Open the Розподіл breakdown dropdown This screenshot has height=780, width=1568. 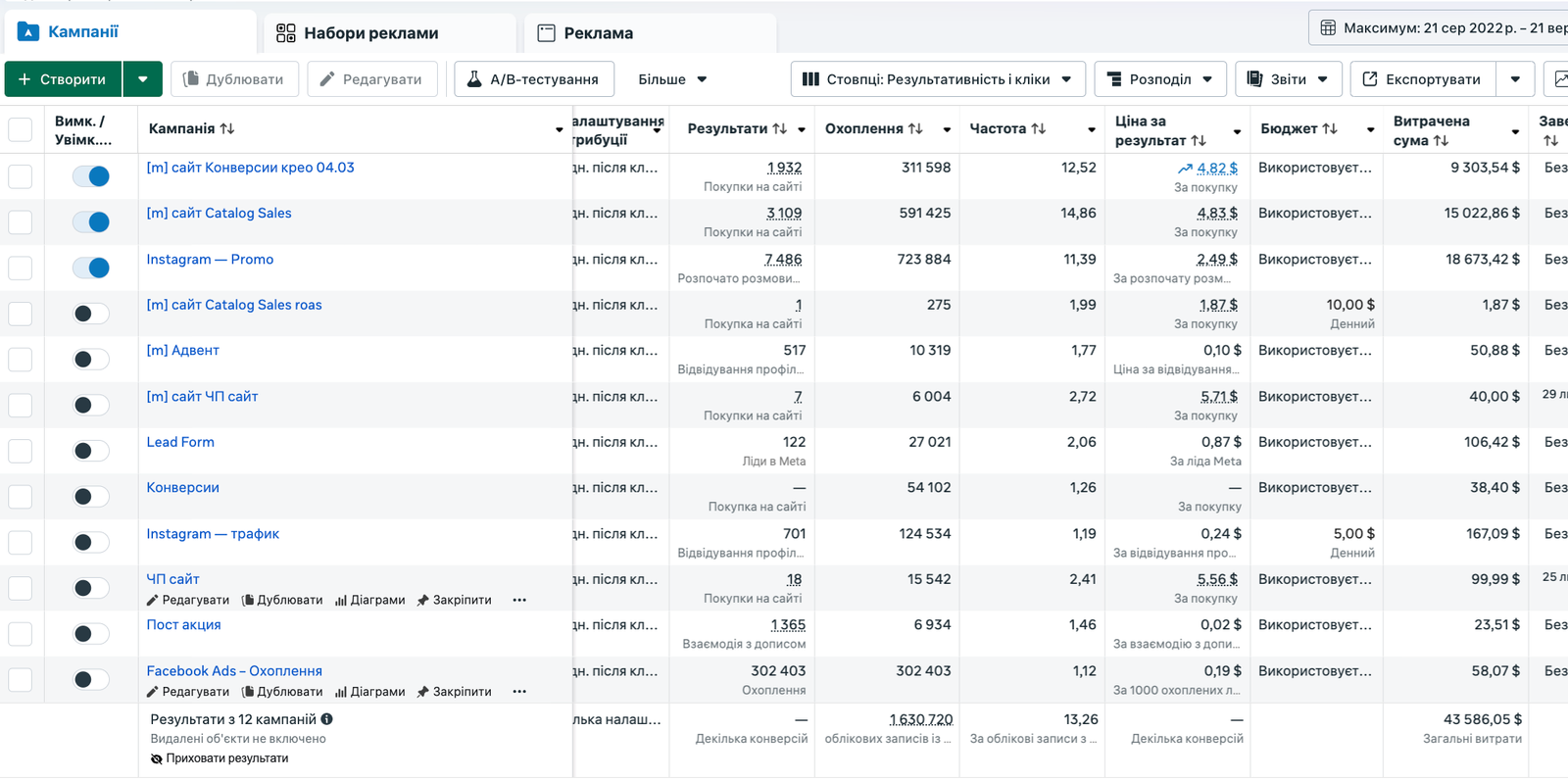[1159, 79]
